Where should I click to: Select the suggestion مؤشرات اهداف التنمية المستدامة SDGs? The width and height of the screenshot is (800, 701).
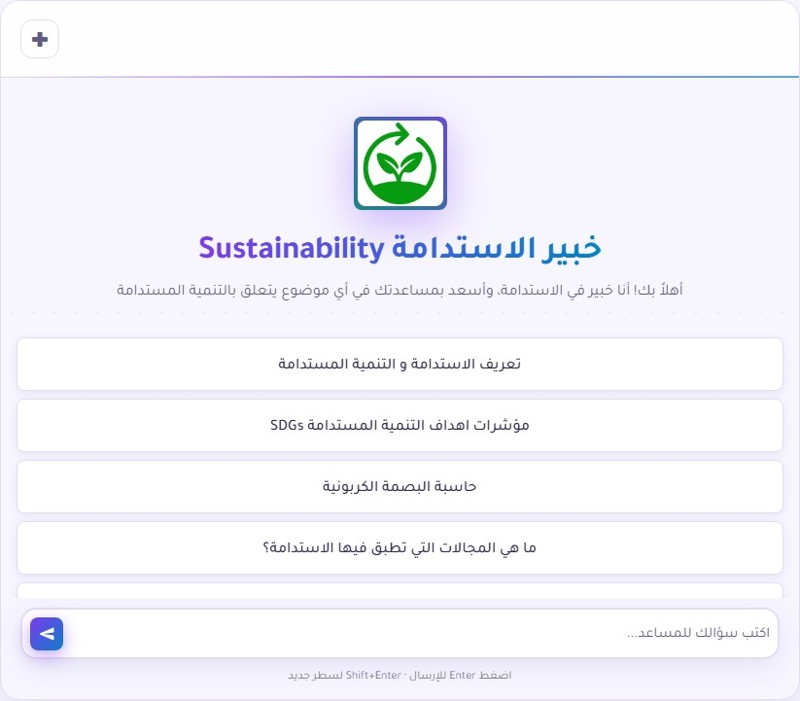[400, 425]
